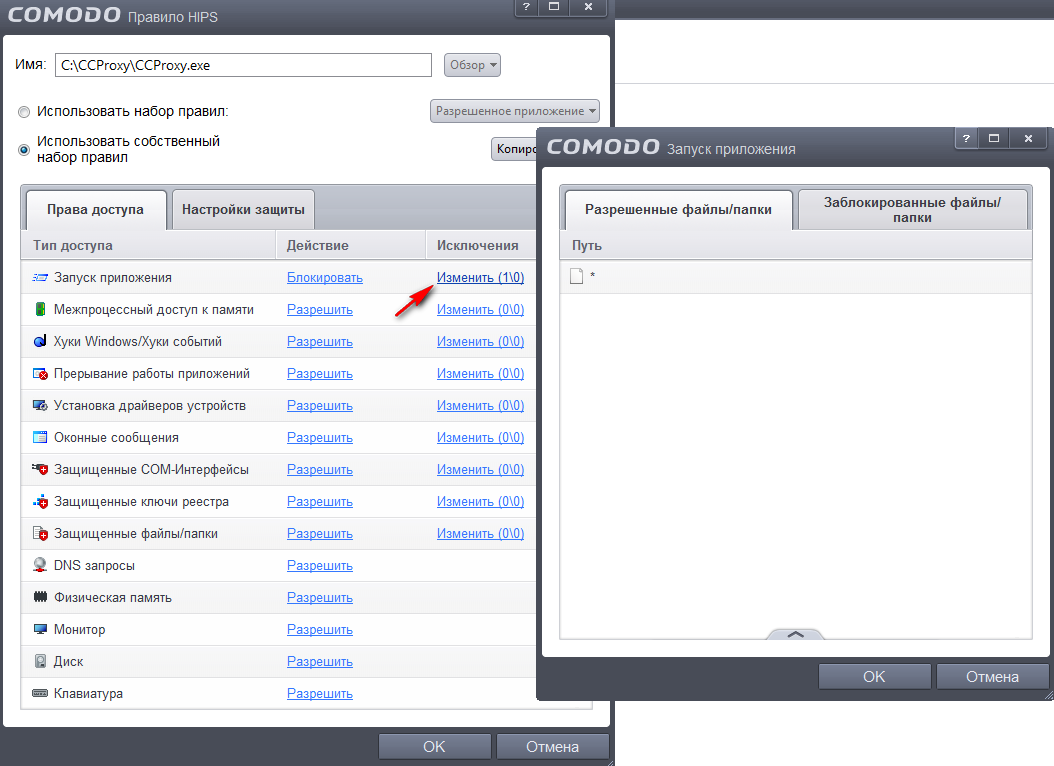Click Разрешить for Монитор

click(320, 630)
